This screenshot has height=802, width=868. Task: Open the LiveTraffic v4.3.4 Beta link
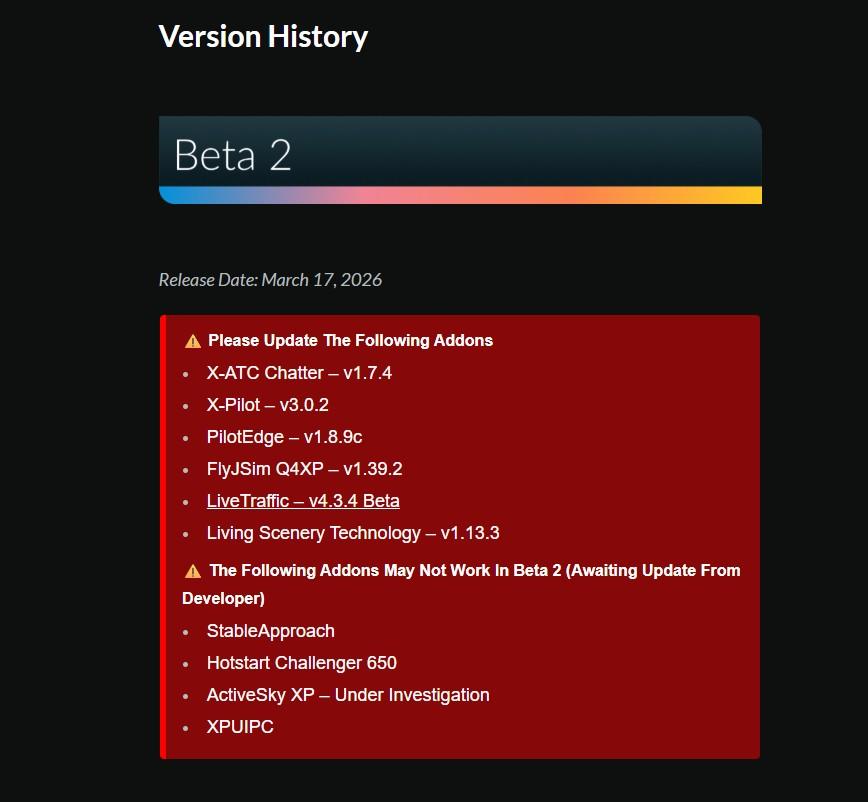tap(302, 501)
